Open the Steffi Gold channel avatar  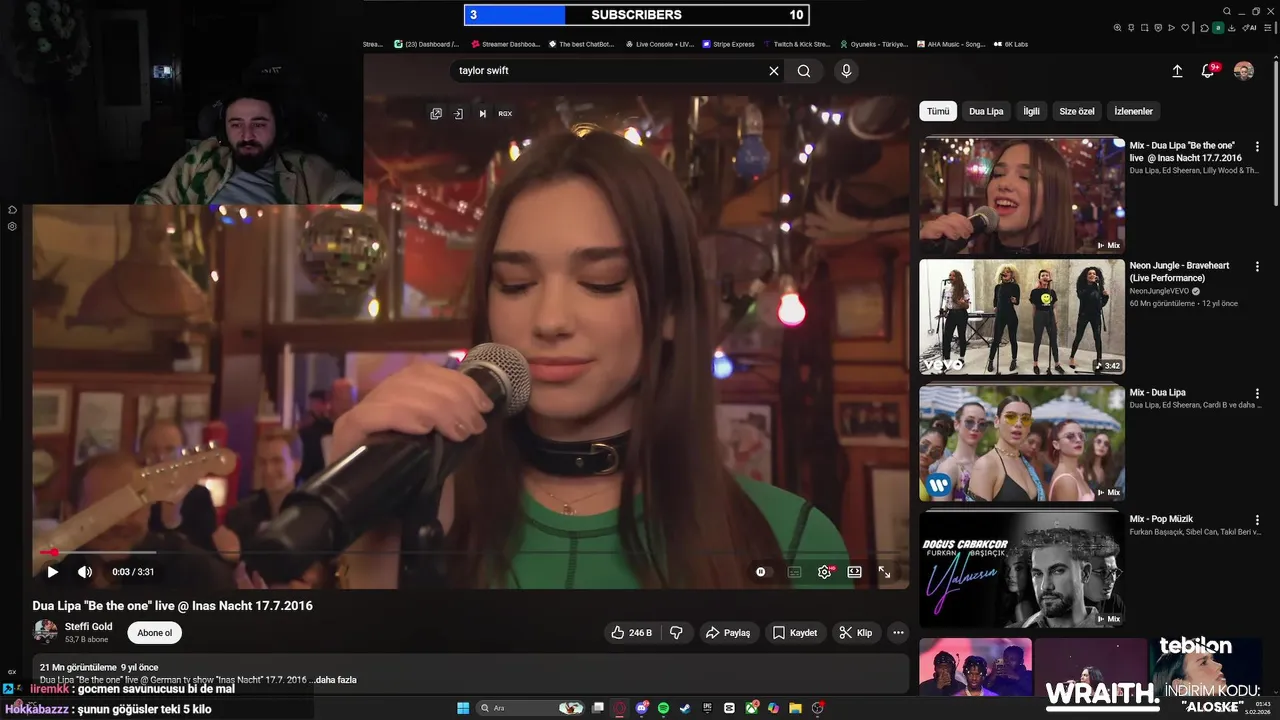click(x=46, y=632)
